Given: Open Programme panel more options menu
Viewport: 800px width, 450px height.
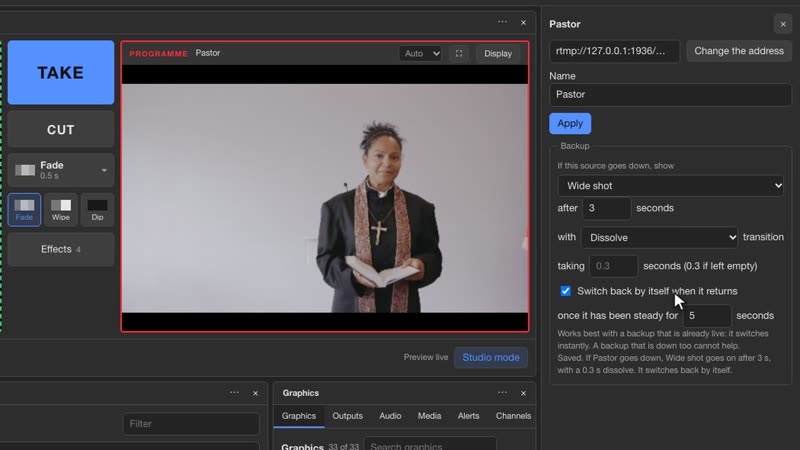Looking at the screenshot, I should coord(503,22).
